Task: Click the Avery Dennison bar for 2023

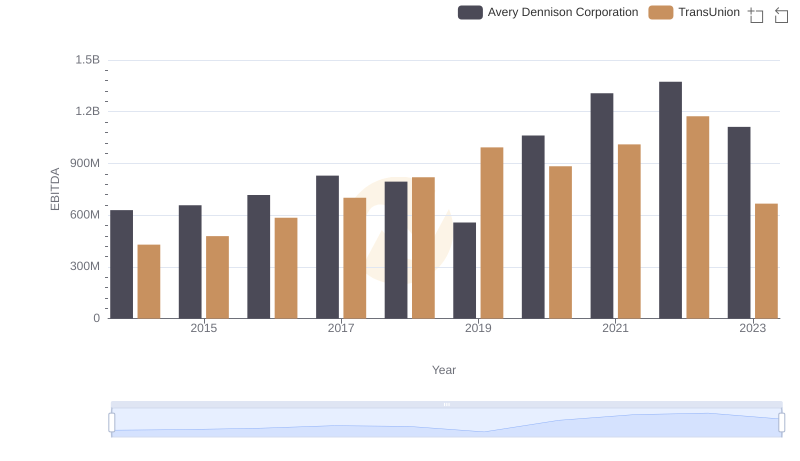Action: [x=739, y=222]
